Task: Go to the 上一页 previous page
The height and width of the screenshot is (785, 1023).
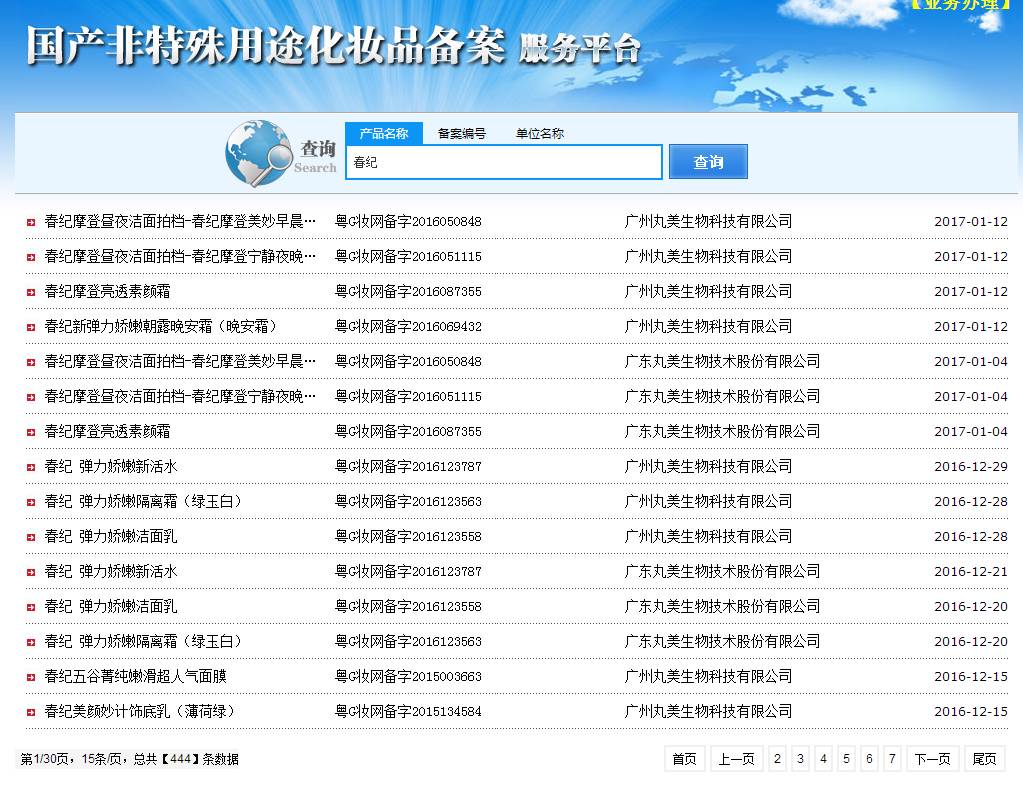Action: [737, 759]
